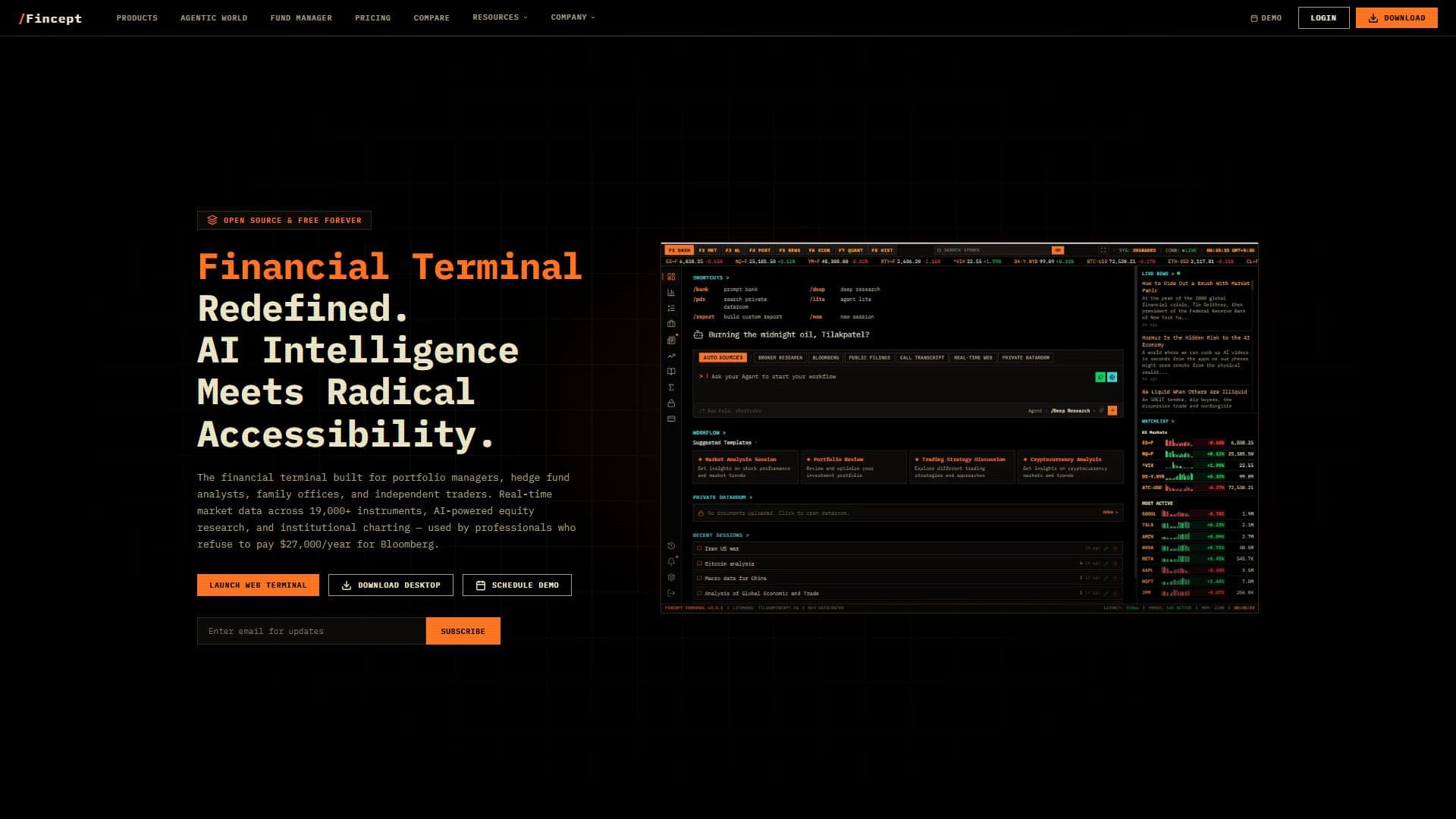Viewport: 1456px width, 819px height.
Task: Toggle the Private Dataroom source chip
Action: pos(1026,357)
